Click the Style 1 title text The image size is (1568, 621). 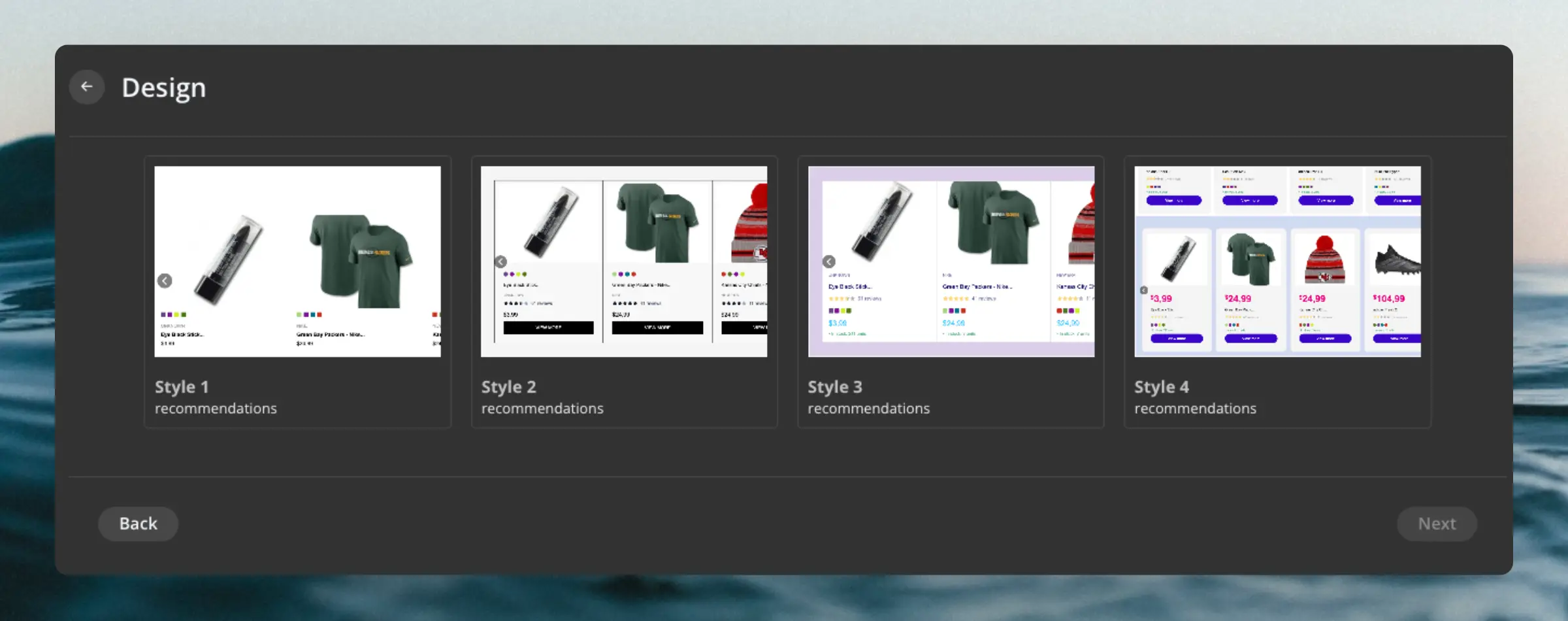click(x=182, y=387)
